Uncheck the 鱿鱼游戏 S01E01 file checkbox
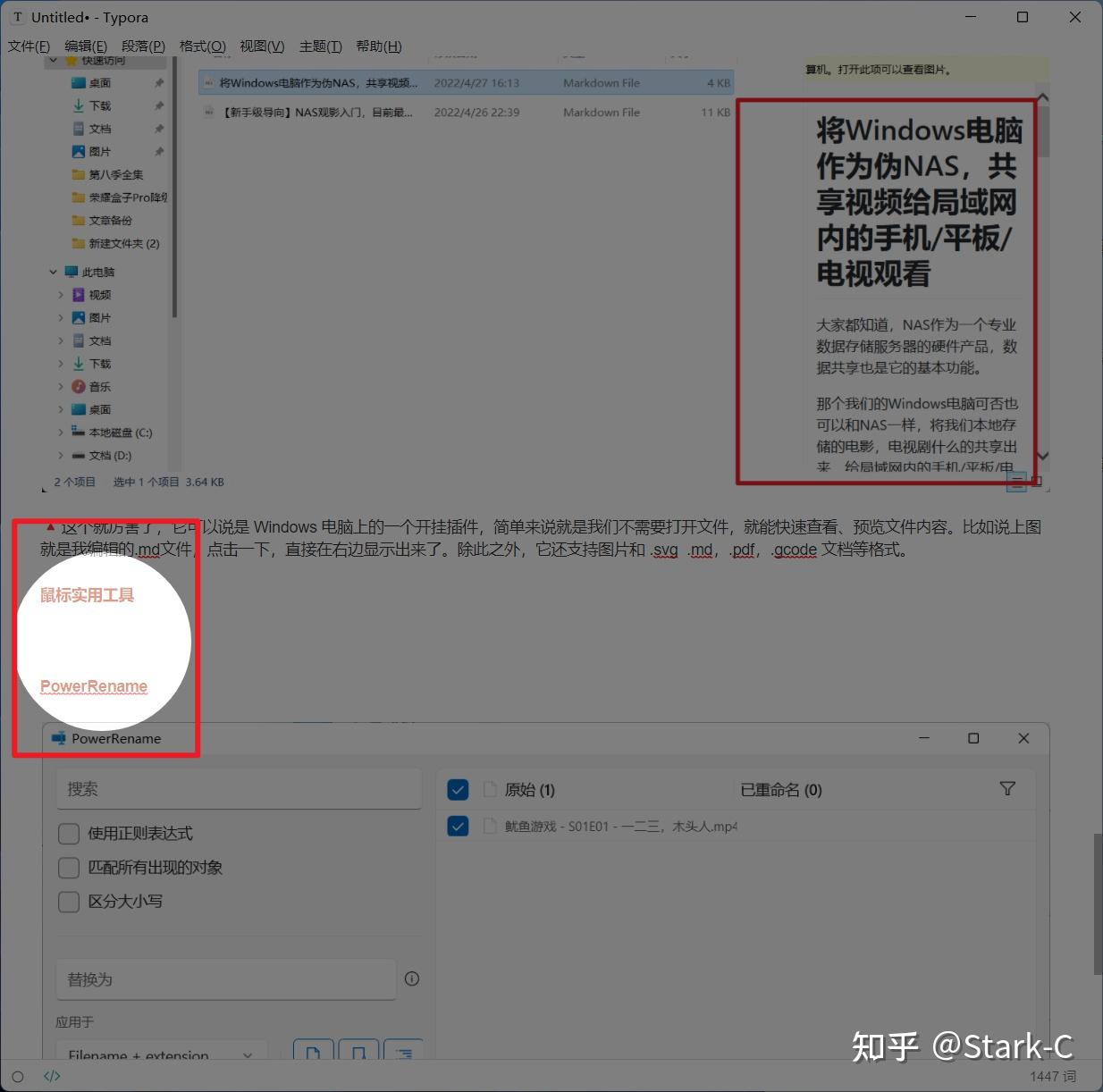1103x1092 pixels. [x=458, y=827]
